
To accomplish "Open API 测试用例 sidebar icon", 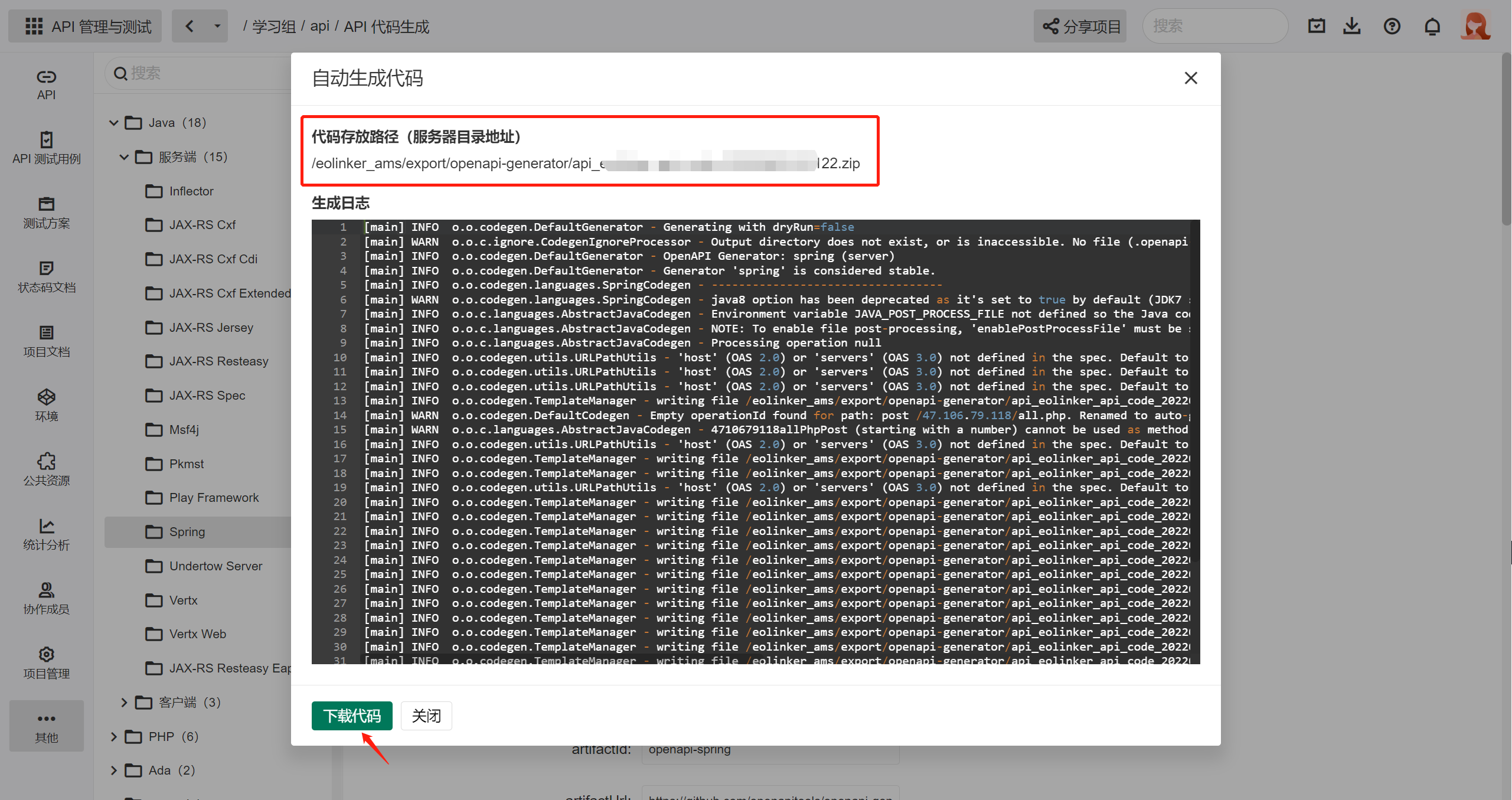I will coord(46,148).
